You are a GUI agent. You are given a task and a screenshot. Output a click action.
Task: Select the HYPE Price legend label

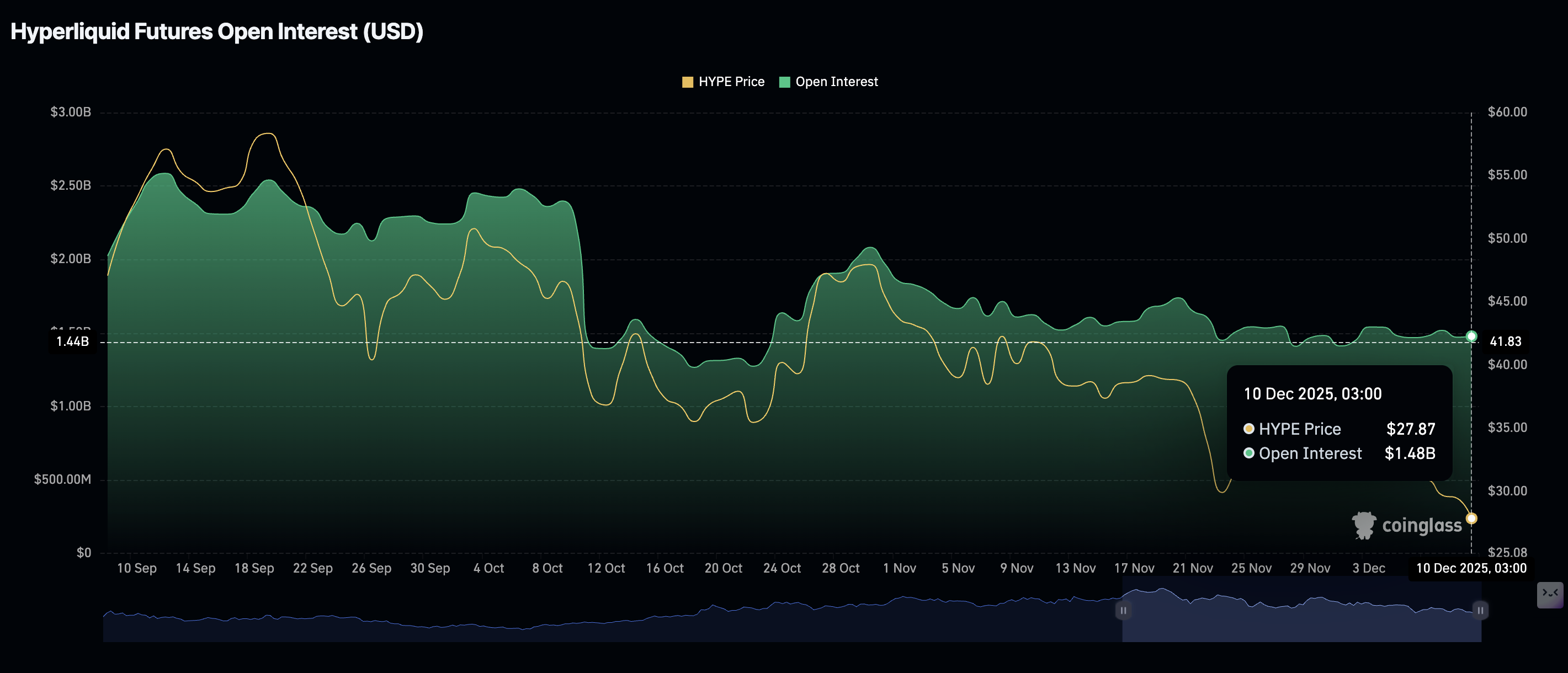731,81
